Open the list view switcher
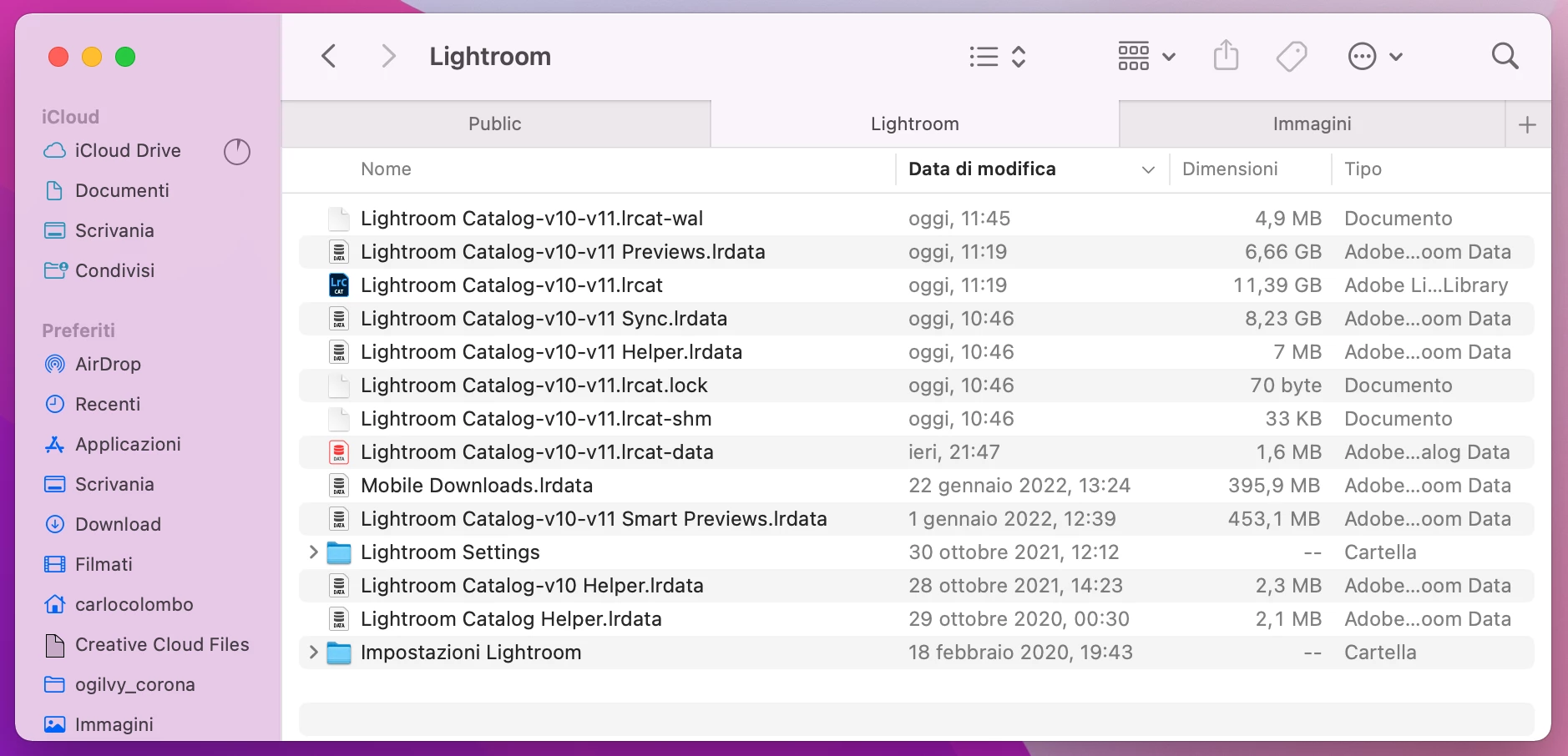The width and height of the screenshot is (1568, 756). pyautogui.click(x=997, y=56)
